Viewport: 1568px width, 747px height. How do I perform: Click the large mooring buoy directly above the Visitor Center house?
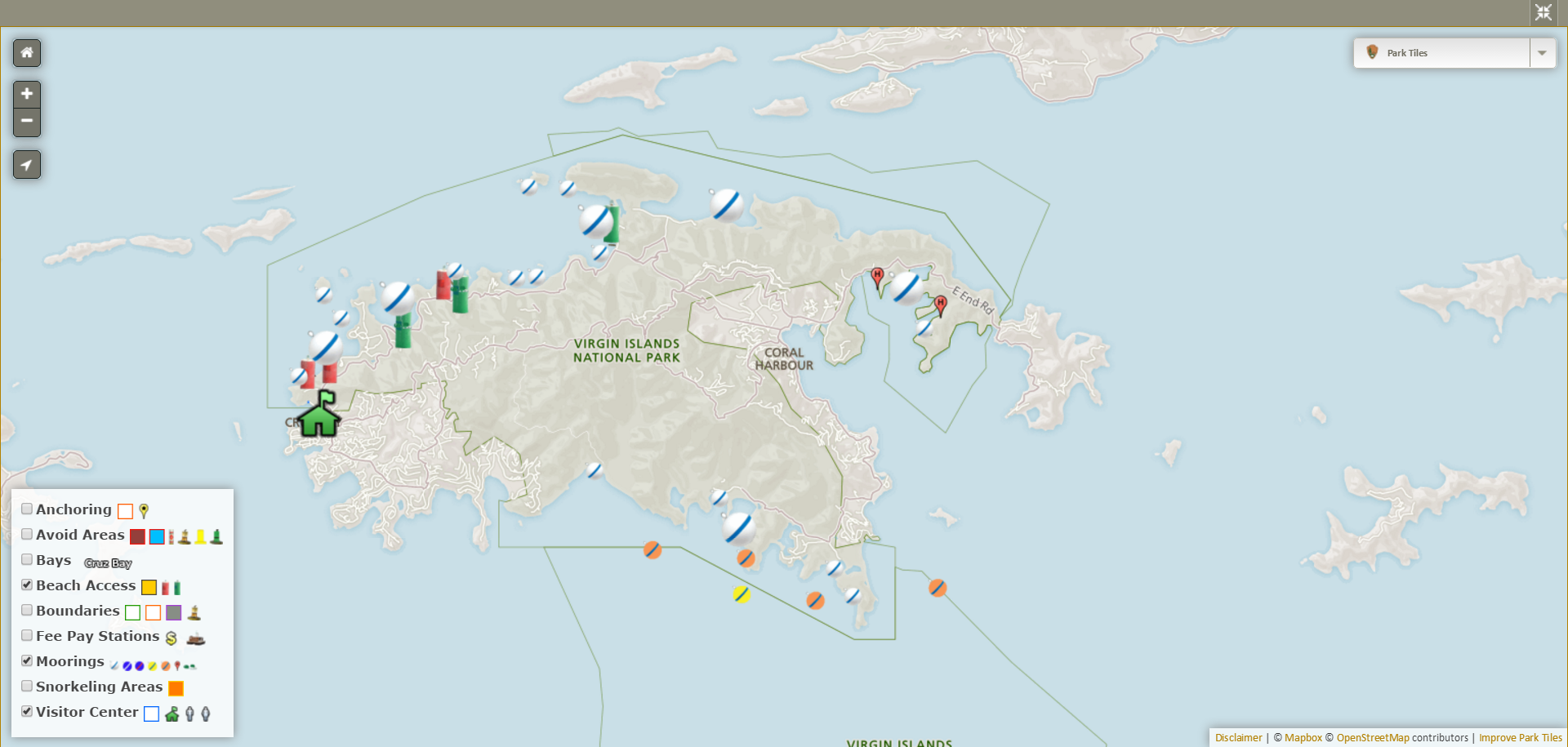[324, 347]
